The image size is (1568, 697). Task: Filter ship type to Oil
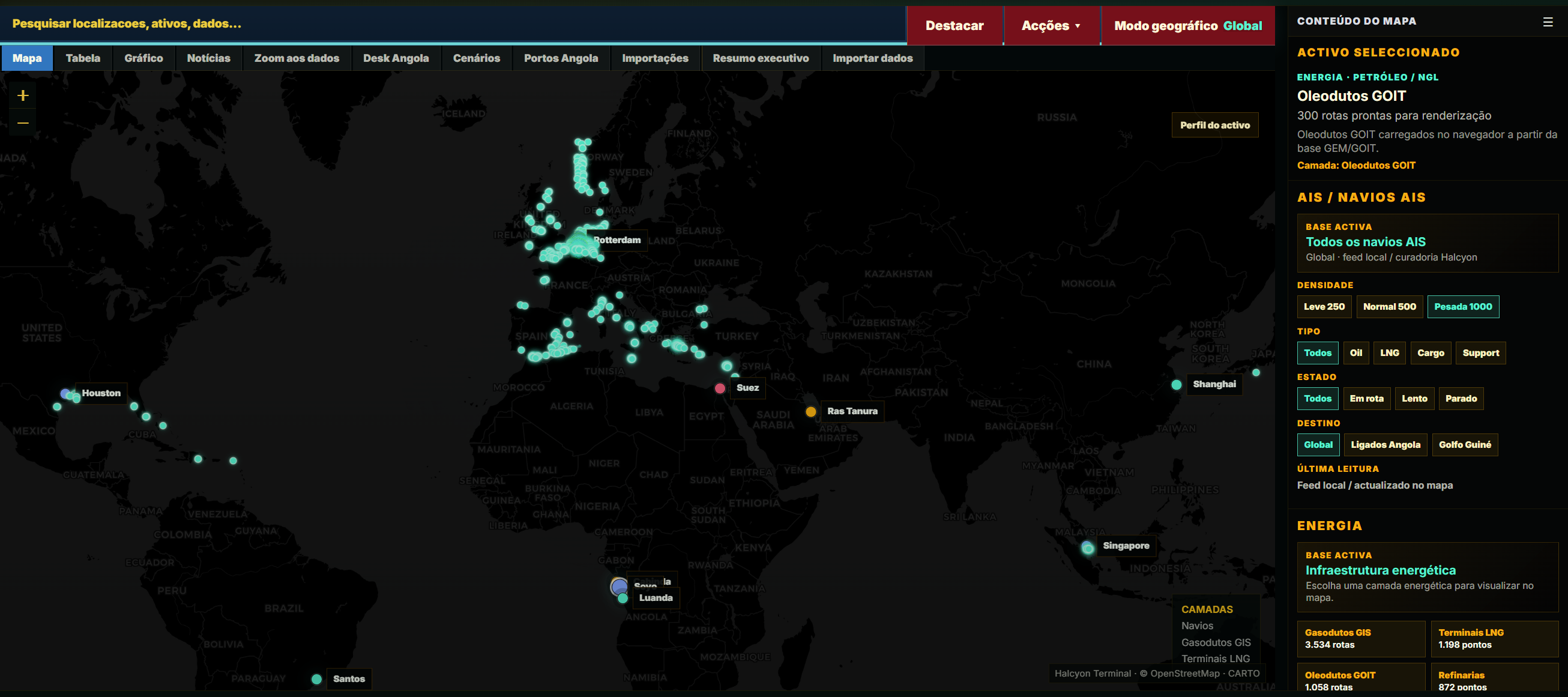click(1355, 353)
